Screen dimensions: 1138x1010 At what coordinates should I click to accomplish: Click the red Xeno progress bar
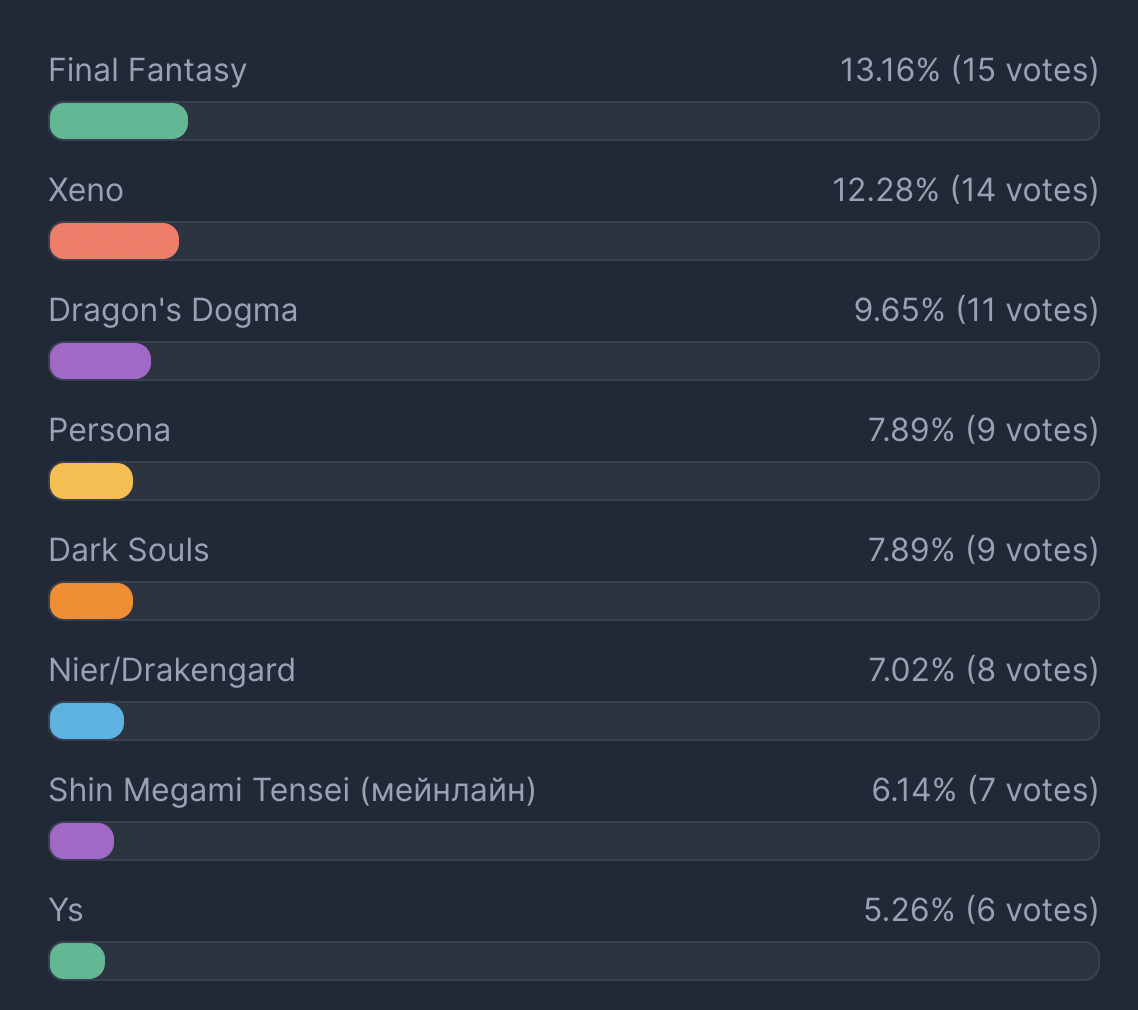(x=114, y=241)
